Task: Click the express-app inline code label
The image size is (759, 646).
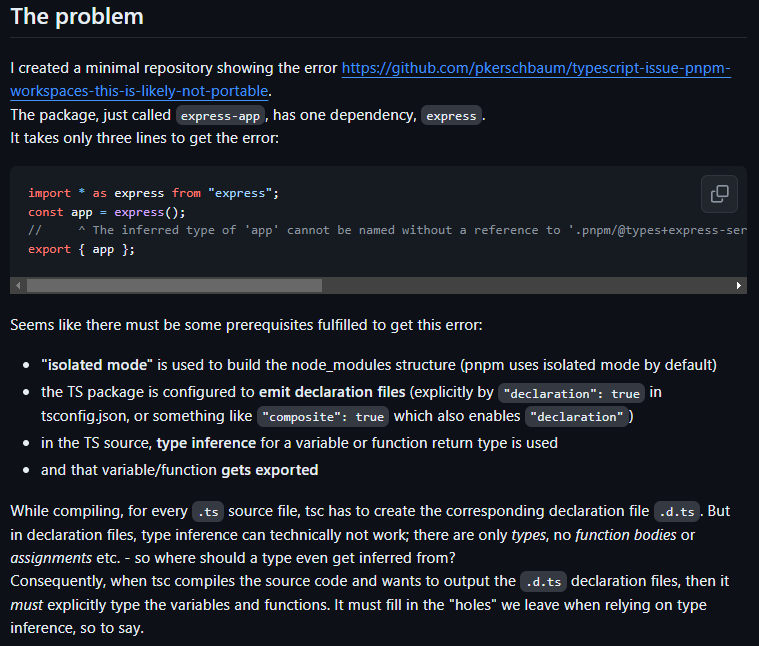Action: 220,115
